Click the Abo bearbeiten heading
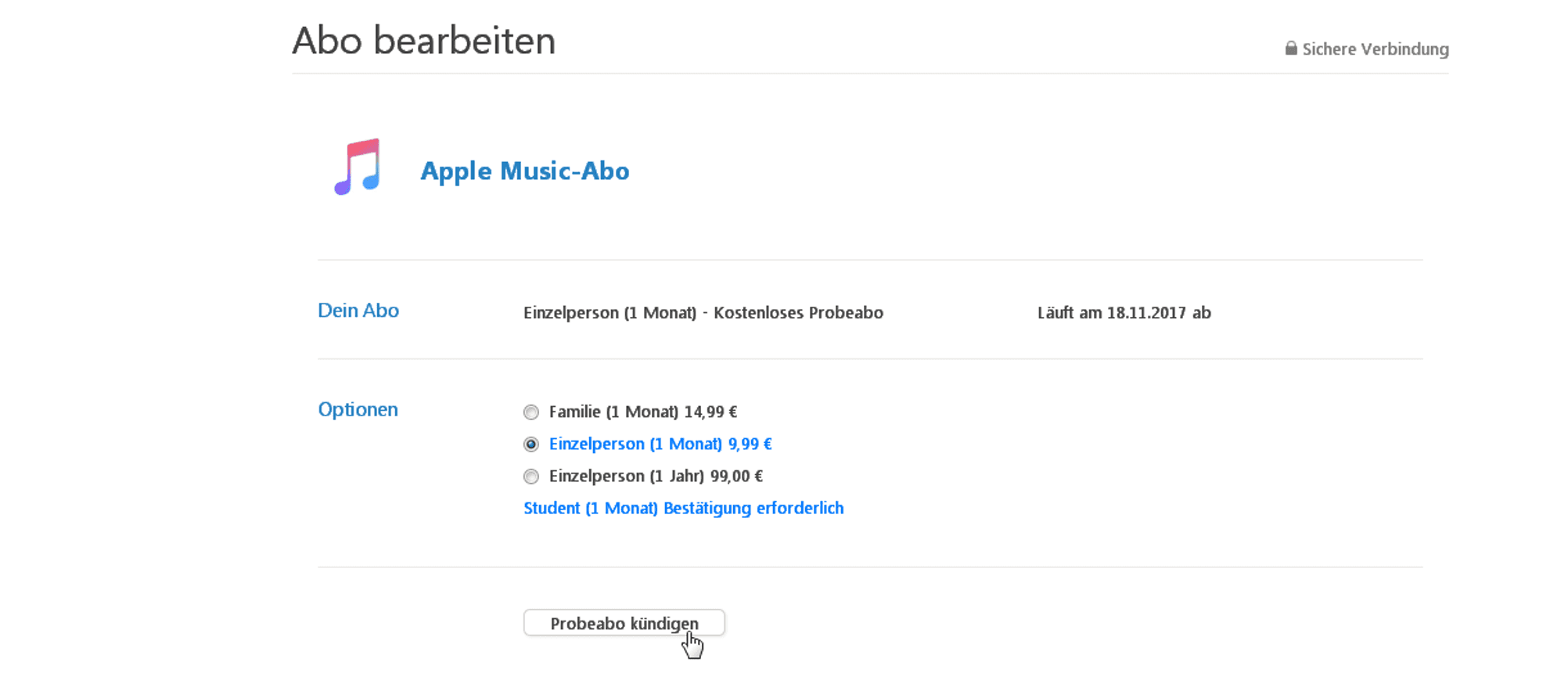Image resolution: width=1568 pixels, height=673 pixels. point(423,39)
